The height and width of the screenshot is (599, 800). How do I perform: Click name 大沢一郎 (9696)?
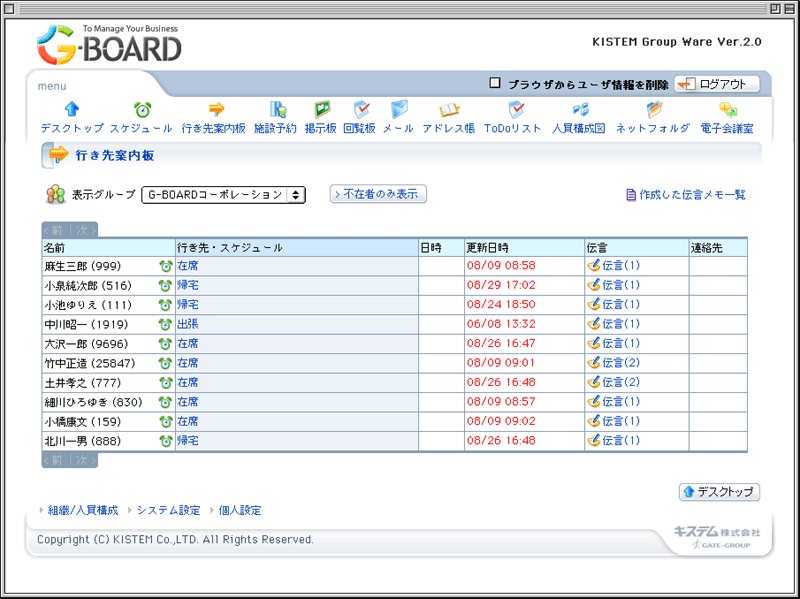(86, 344)
